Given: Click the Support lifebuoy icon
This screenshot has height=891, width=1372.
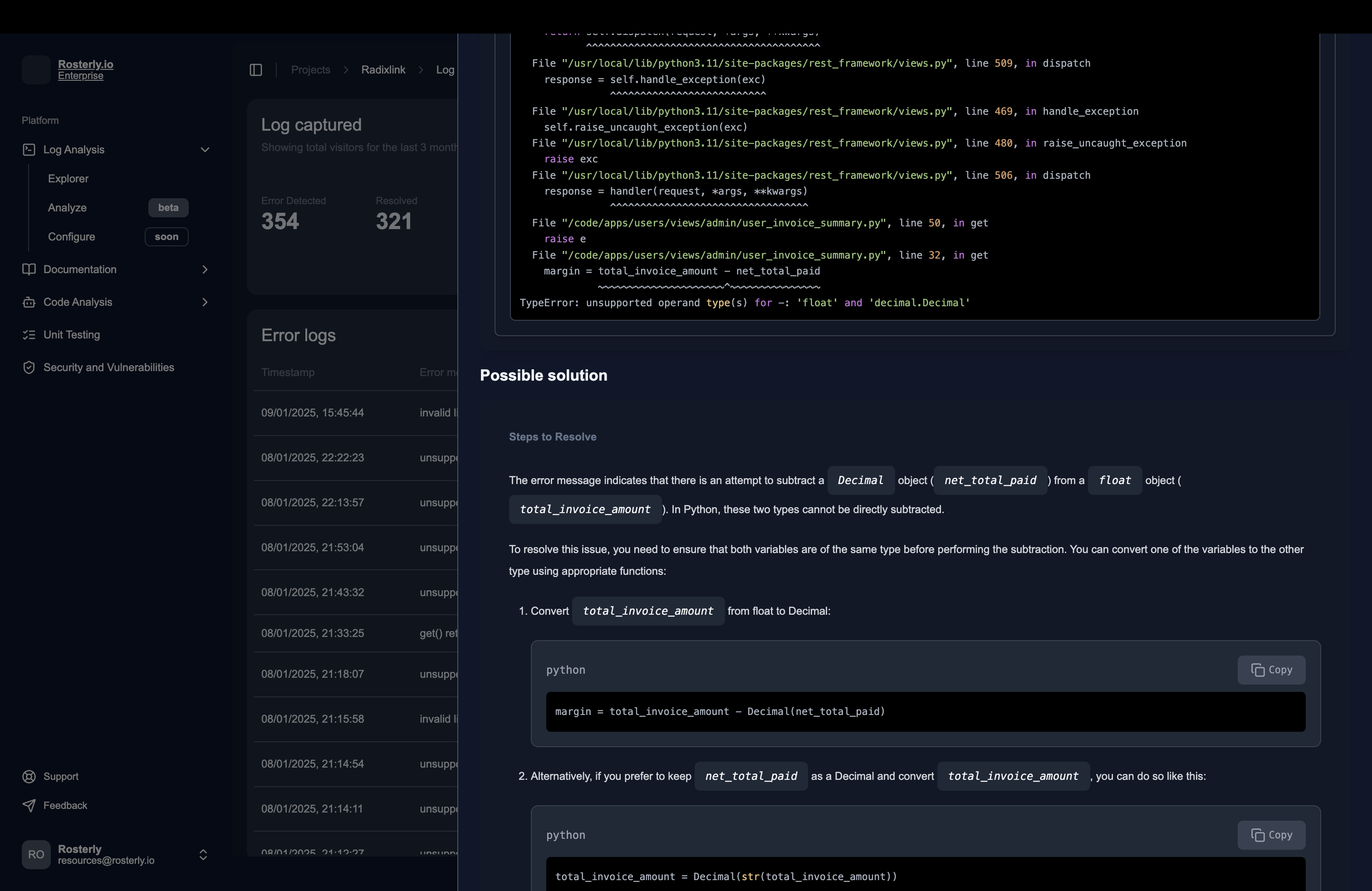Looking at the screenshot, I should 29,776.
